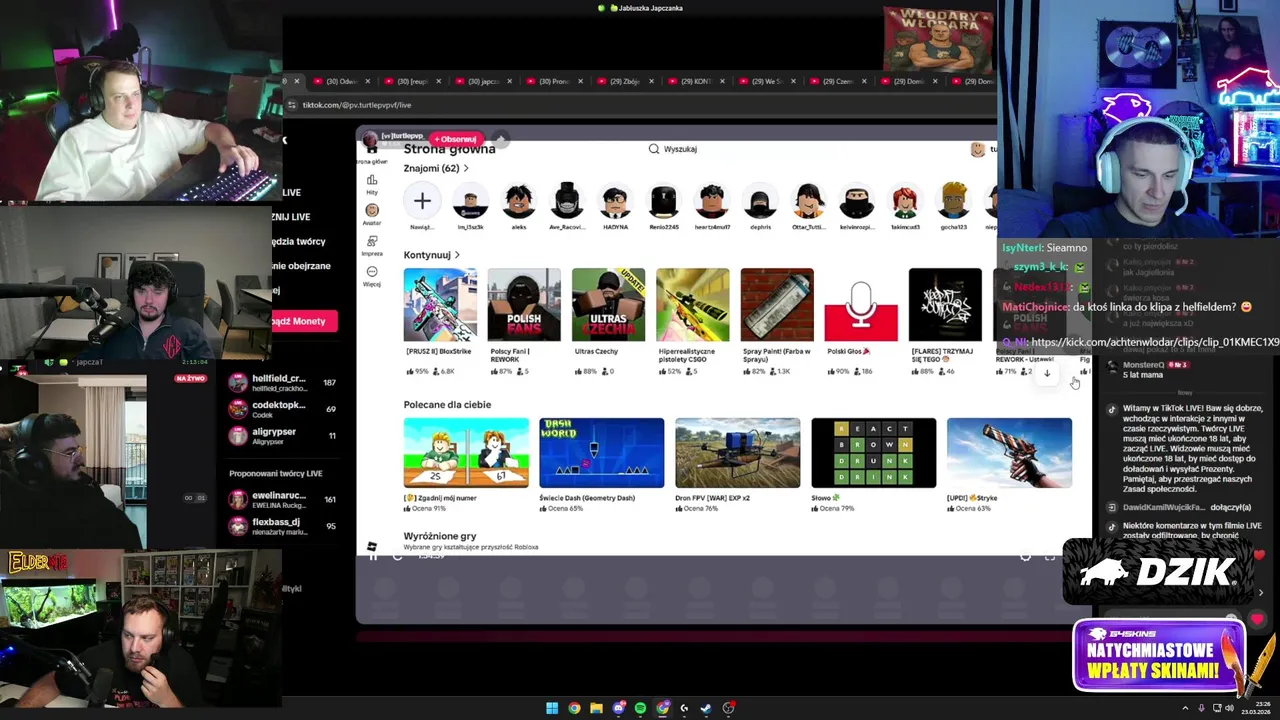Open friend avatar labeled HADYNA
The height and width of the screenshot is (720, 1280).
[x=615, y=201]
